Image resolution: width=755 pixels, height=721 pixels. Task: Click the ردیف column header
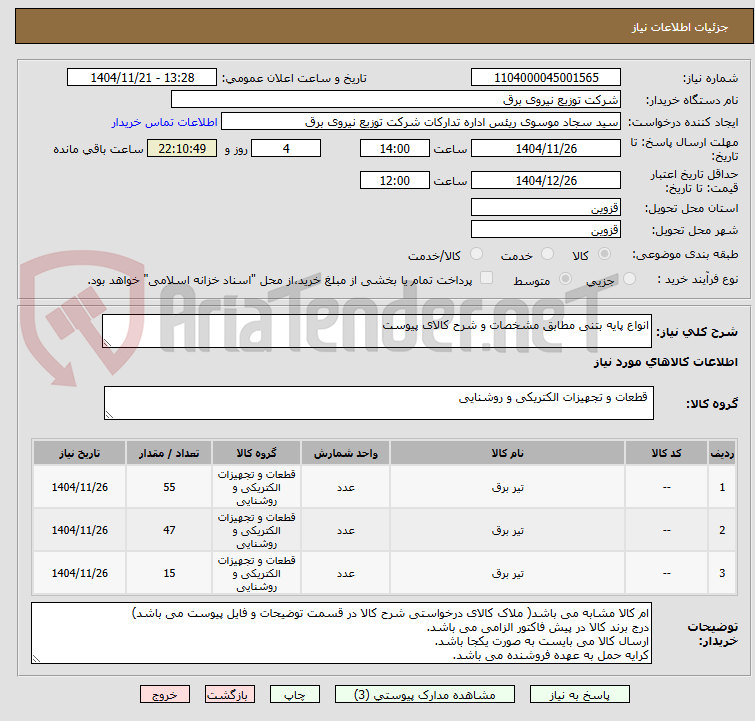[722, 453]
